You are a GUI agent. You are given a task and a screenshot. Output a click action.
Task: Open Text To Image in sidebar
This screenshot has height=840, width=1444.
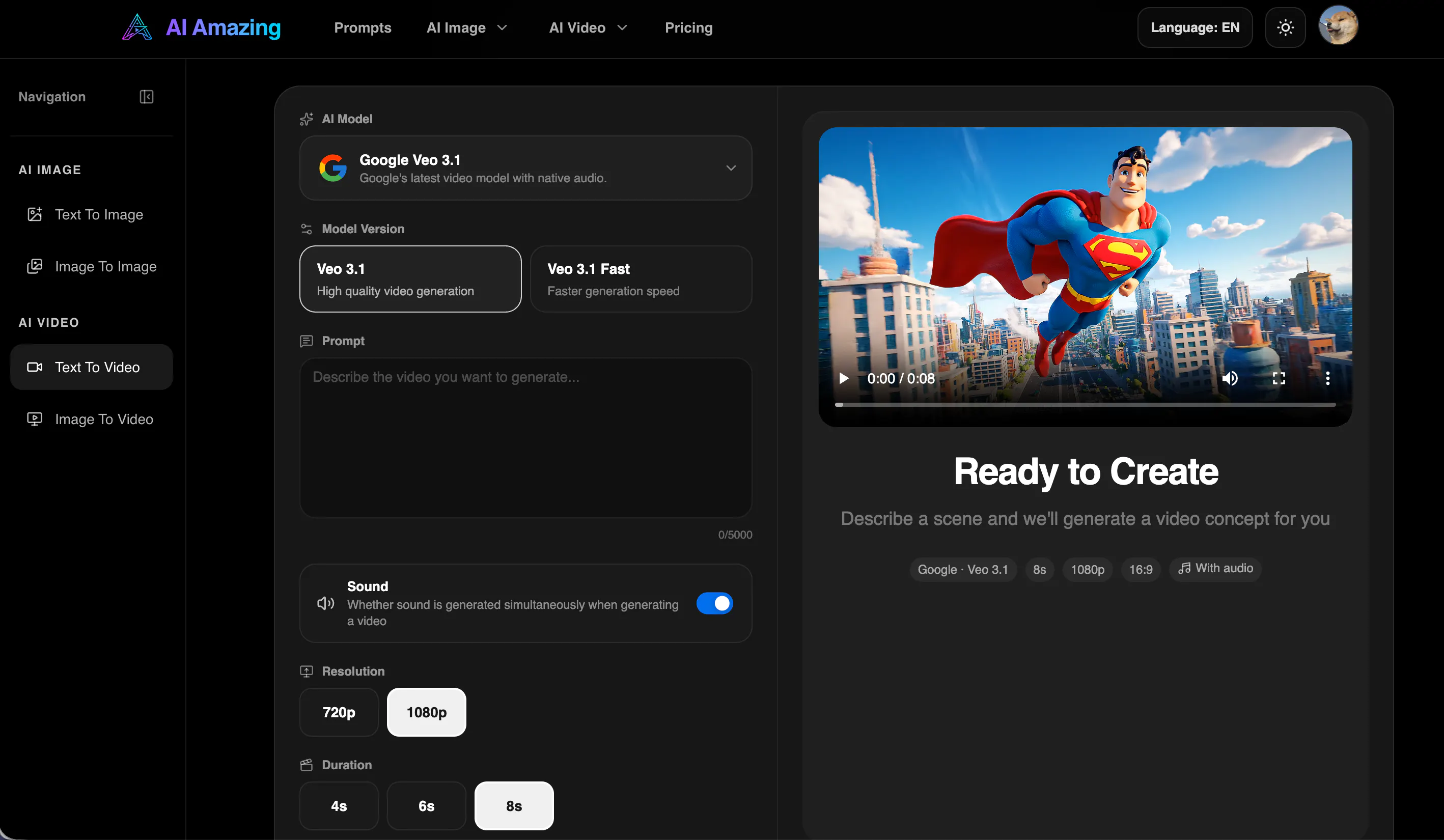click(92, 214)
